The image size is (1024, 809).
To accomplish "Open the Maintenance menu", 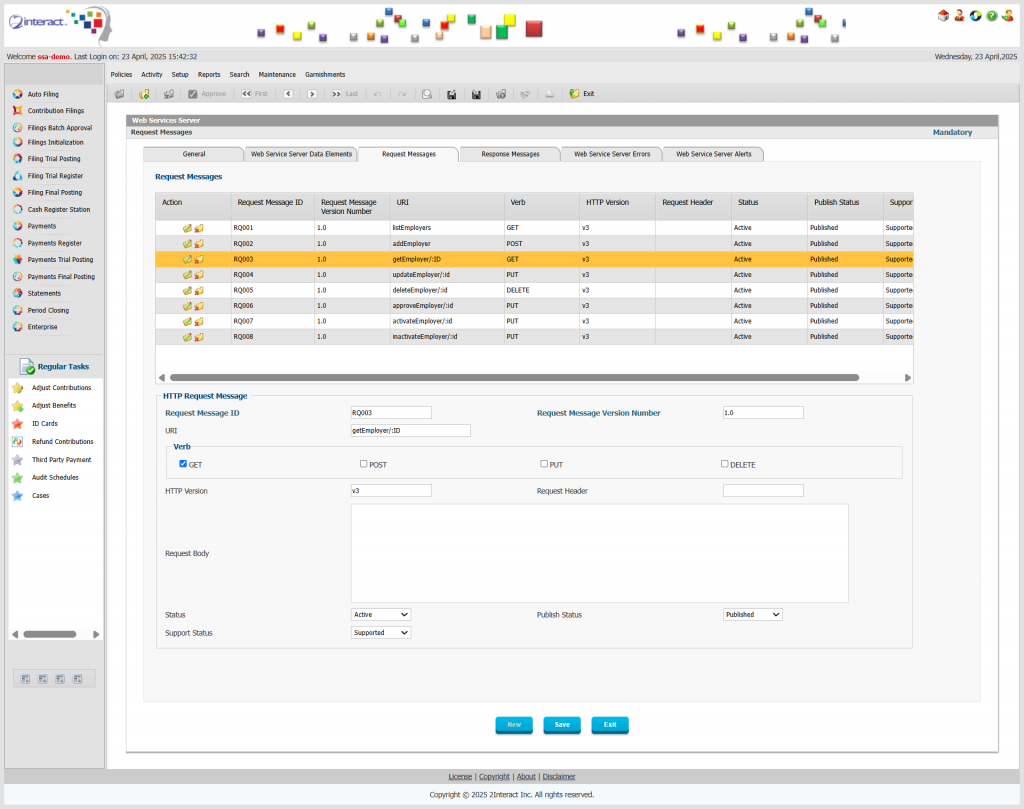I will pos(277,75).
